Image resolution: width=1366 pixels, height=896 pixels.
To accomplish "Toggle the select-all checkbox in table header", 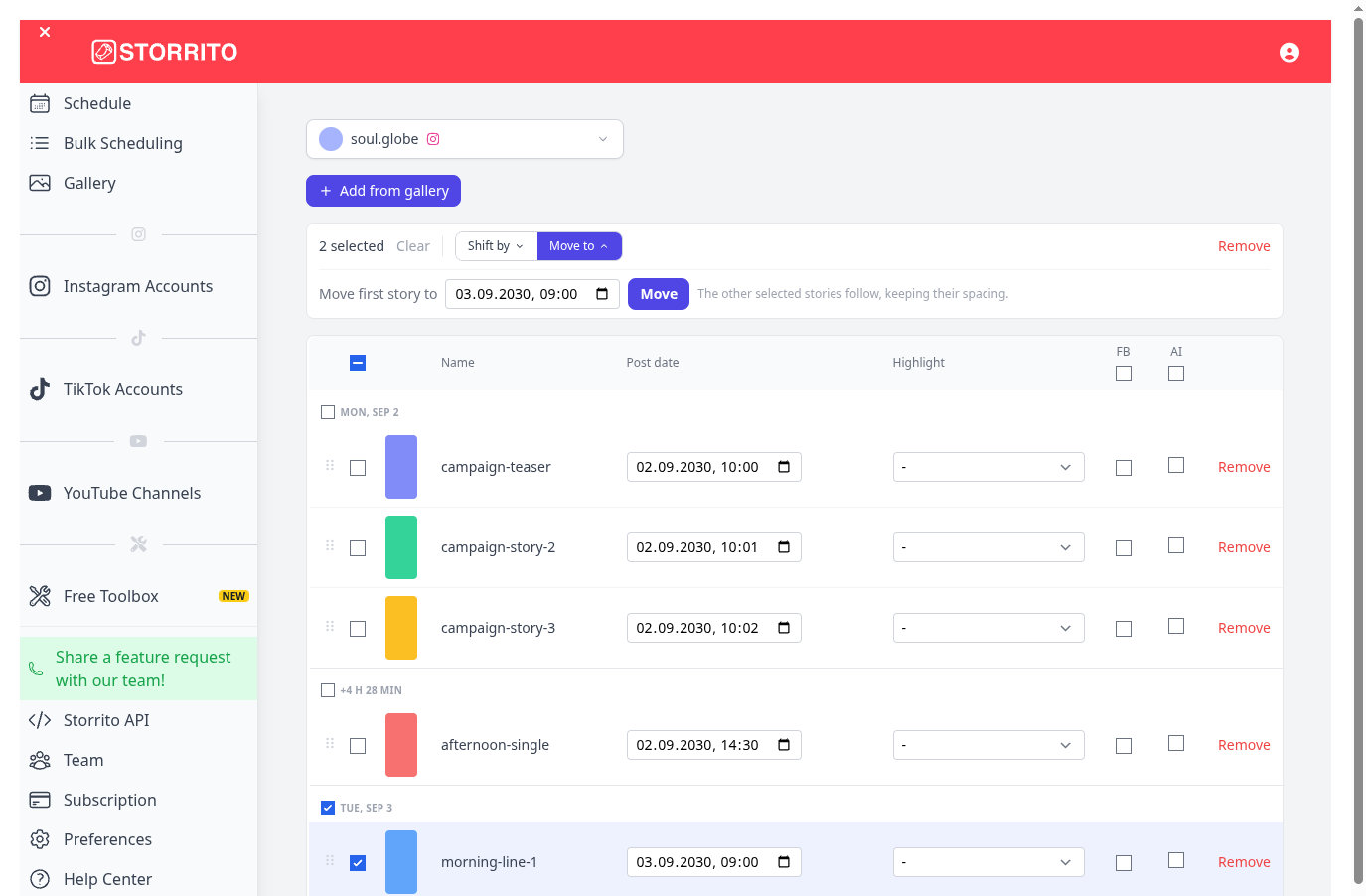I will (358, 363).
